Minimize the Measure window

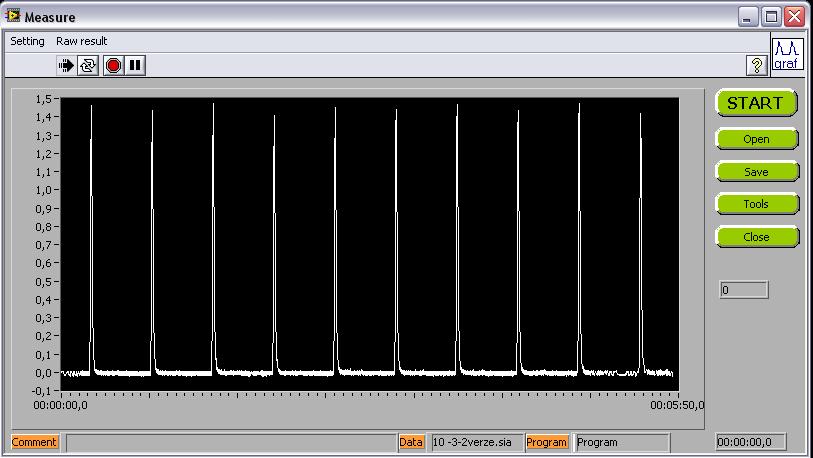point(747,17)
